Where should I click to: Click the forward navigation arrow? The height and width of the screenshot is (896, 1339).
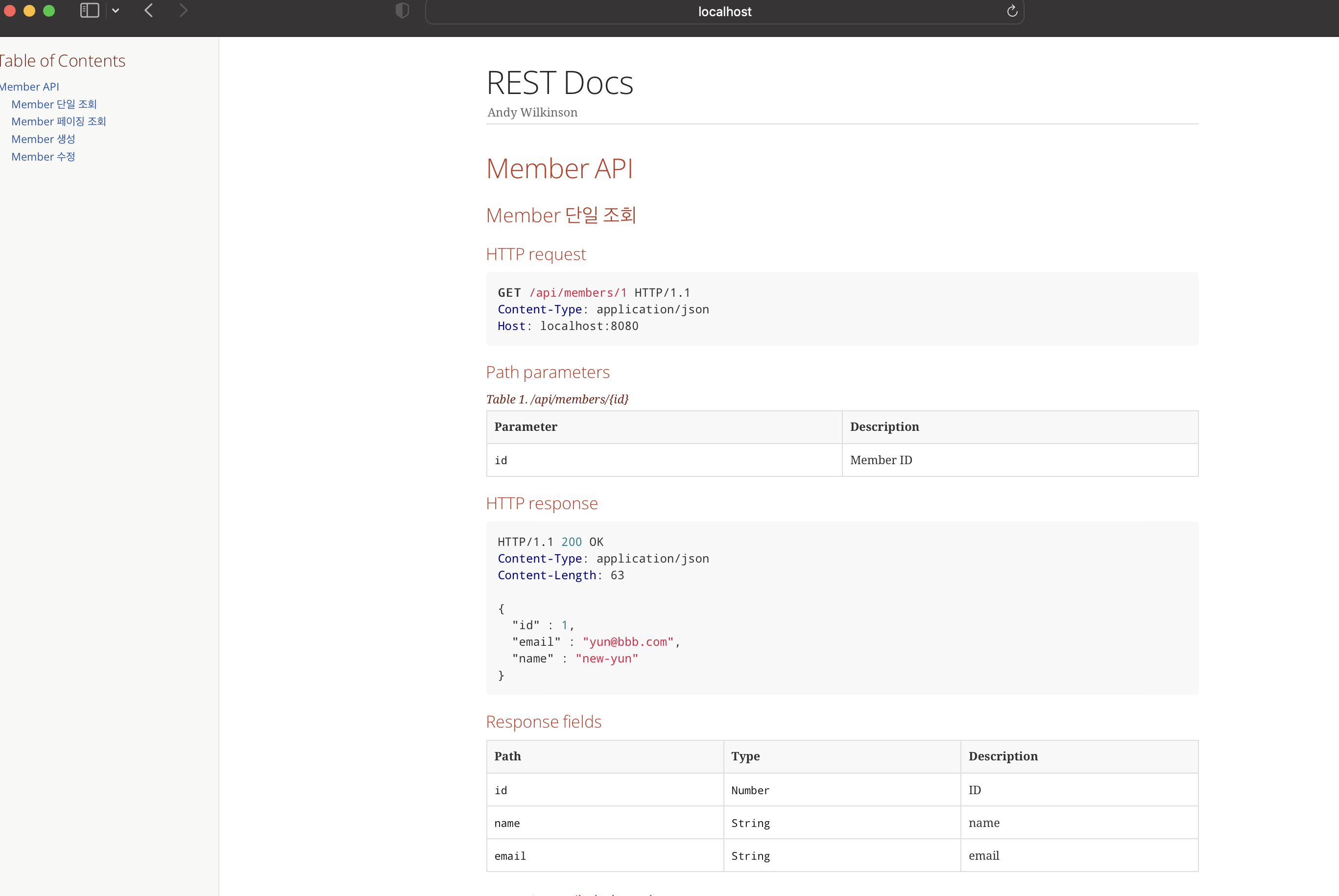[183, 10]
